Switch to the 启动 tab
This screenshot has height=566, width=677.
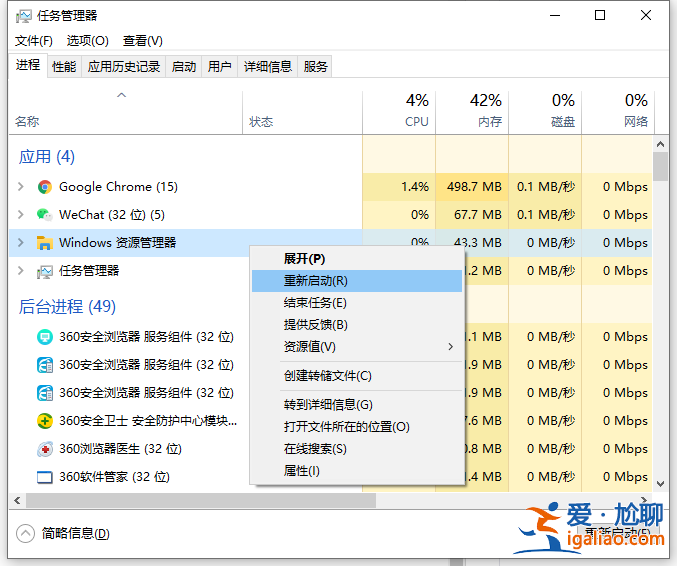click(184, 66)
